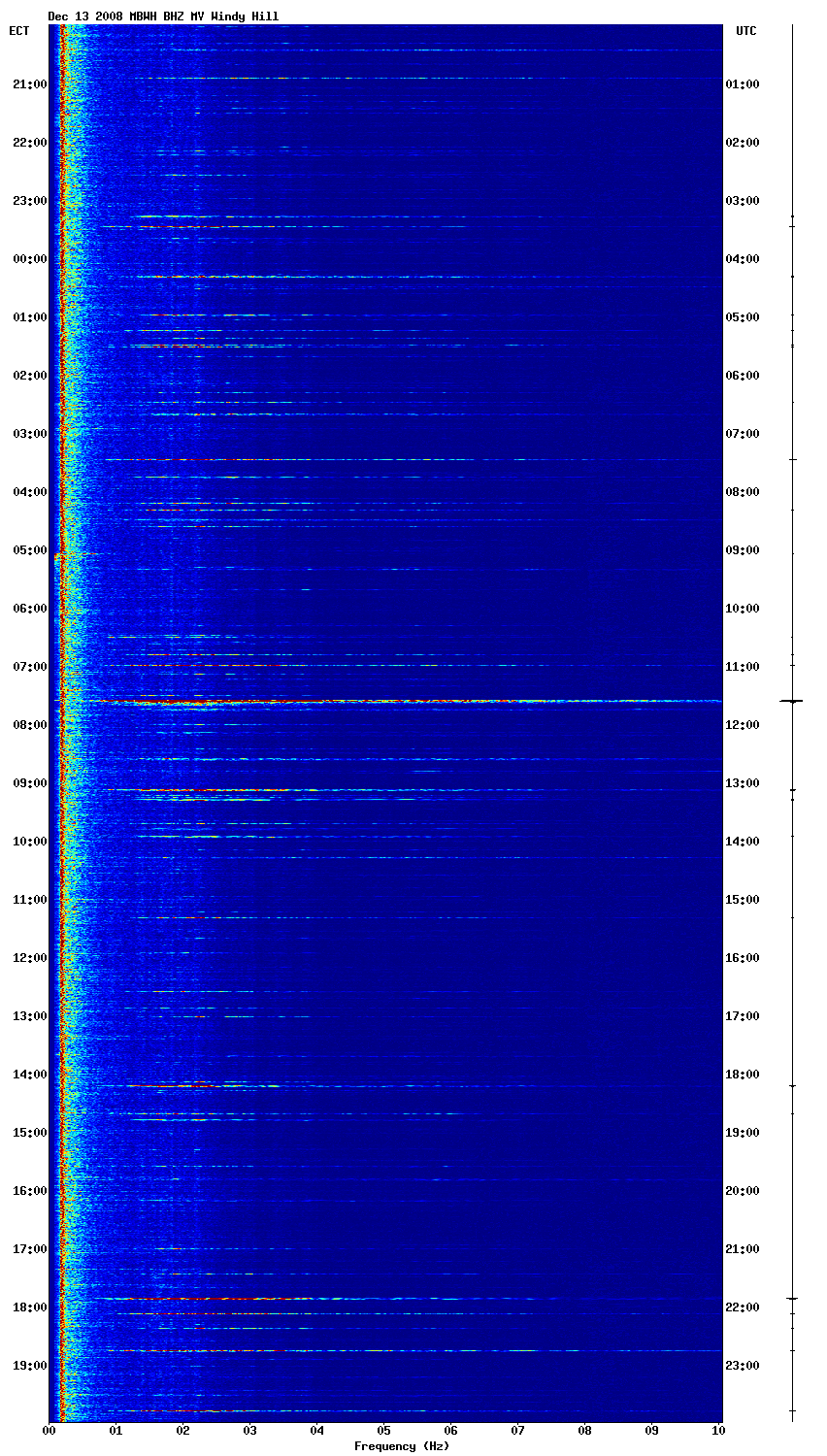Select the 11:00 label on ECT axis
Viewport: 827px width, 1456px height.
coord(29,900)
